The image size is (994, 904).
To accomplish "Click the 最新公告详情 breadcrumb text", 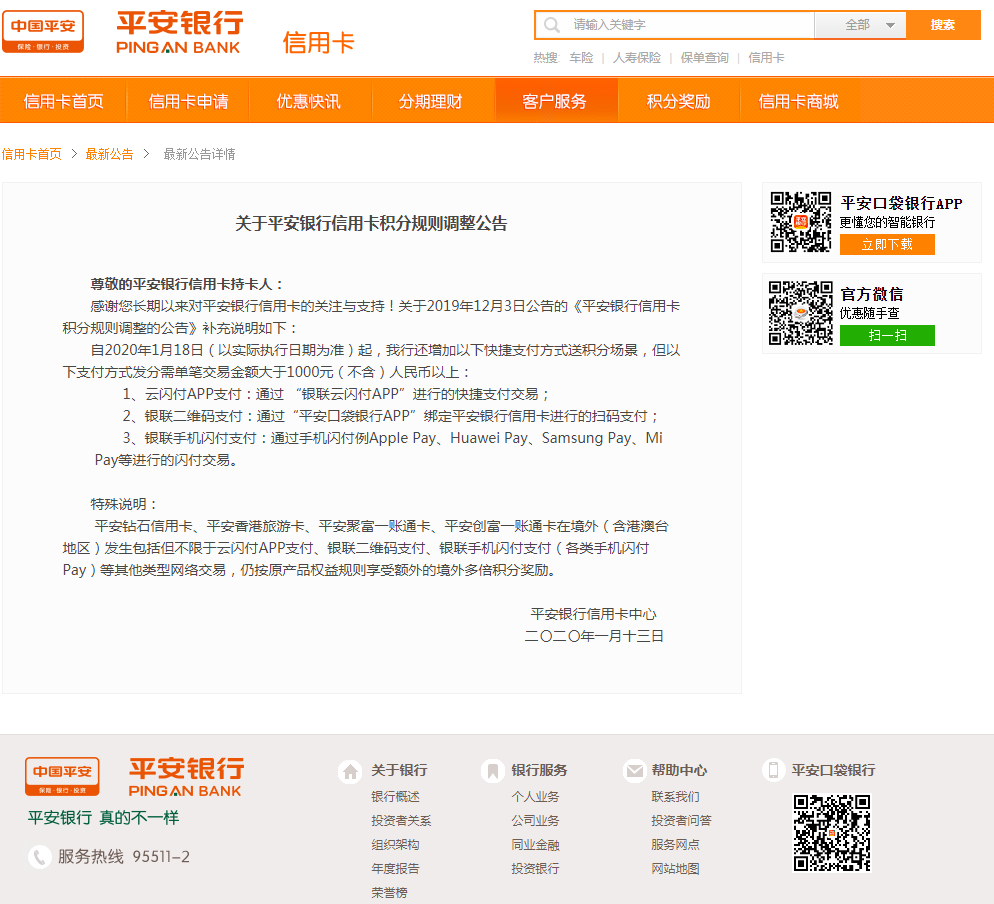I will click(200, 154).
